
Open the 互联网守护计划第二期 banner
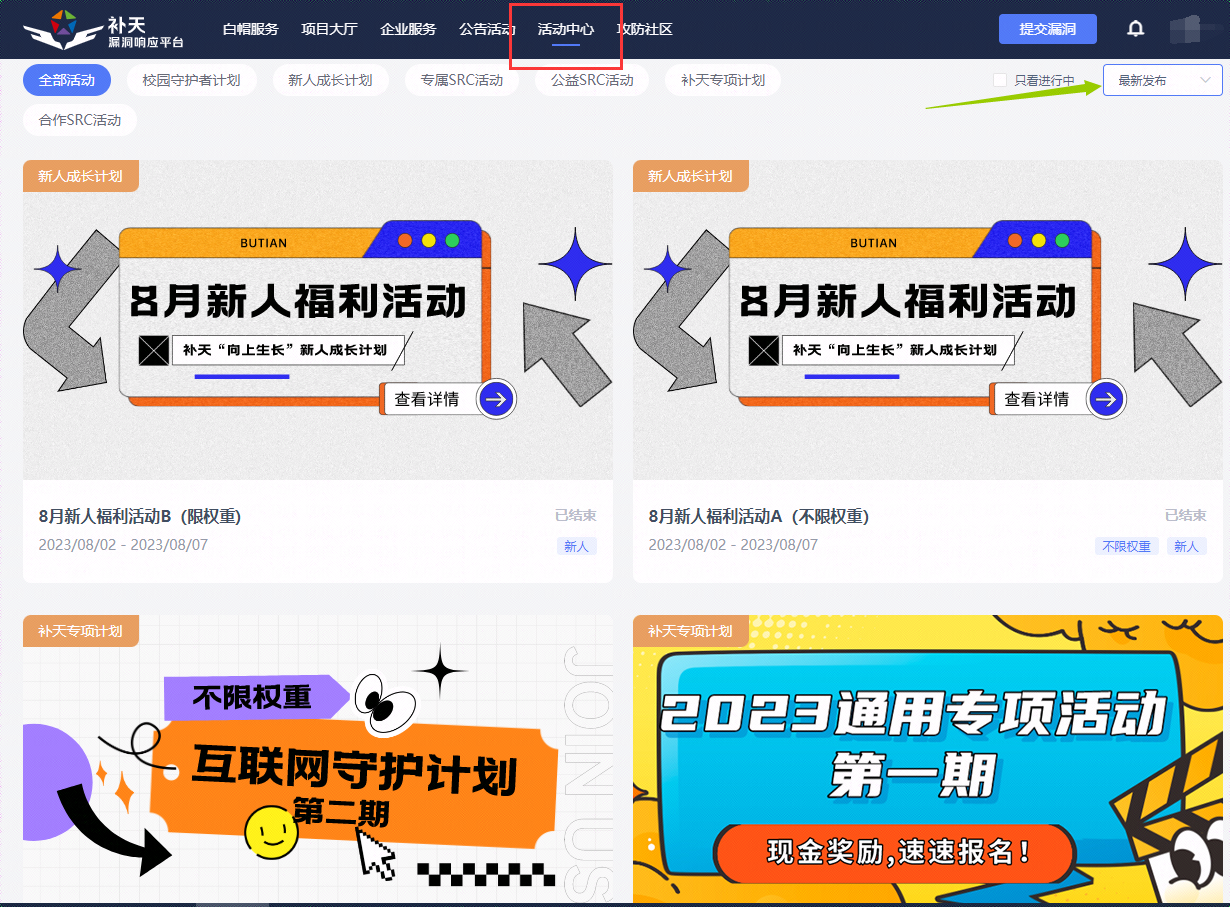point(318,760)
